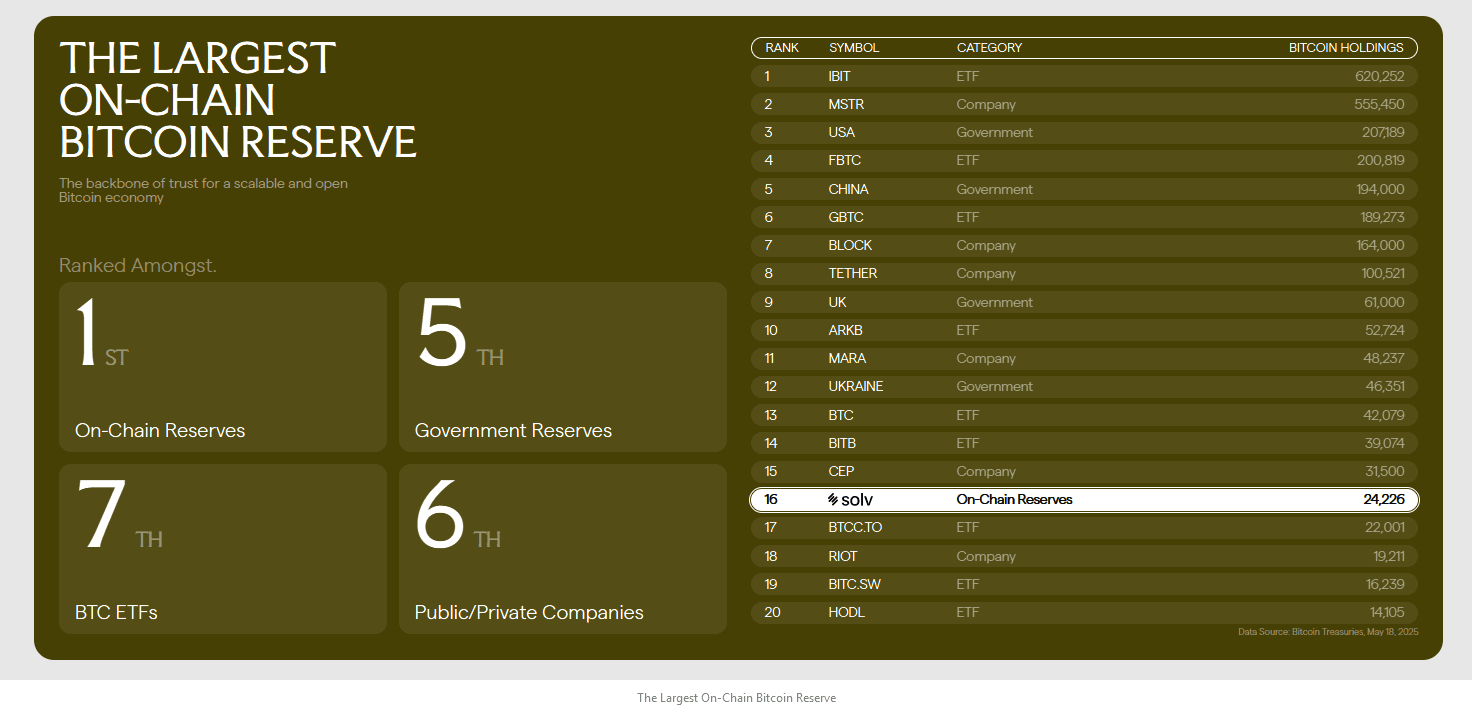Viewport: 1472px width, 715px height.
Task: Click the image caption below the graphic
Action: tap(736, 698)
